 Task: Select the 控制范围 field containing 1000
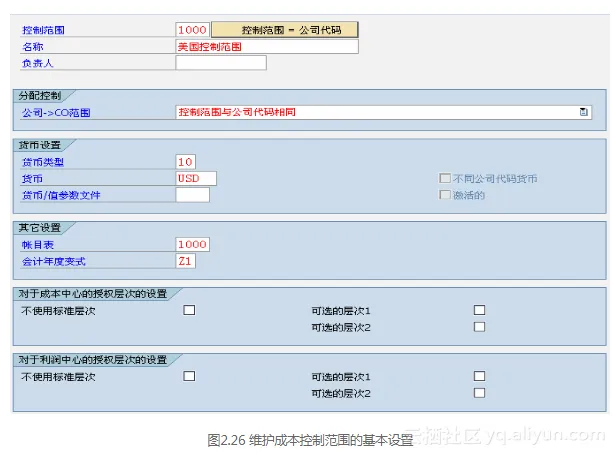192,30
